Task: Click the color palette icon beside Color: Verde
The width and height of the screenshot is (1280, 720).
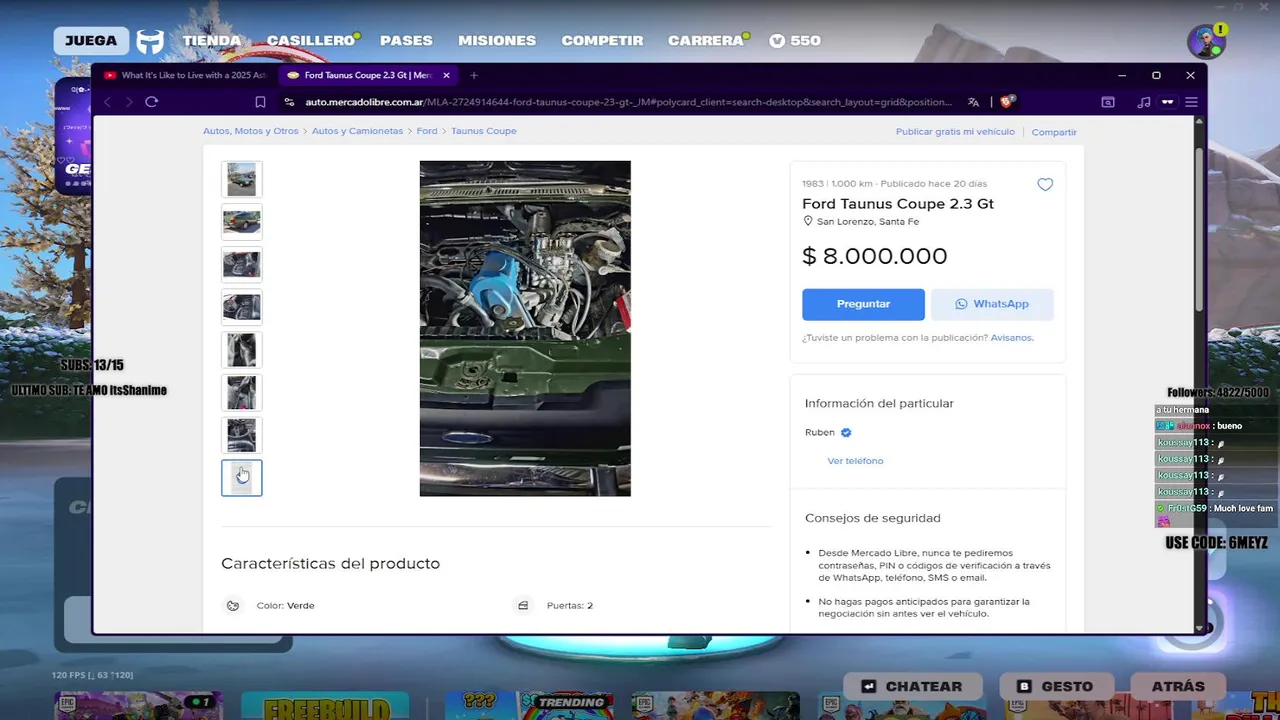Action: click(x=233, y=605)
